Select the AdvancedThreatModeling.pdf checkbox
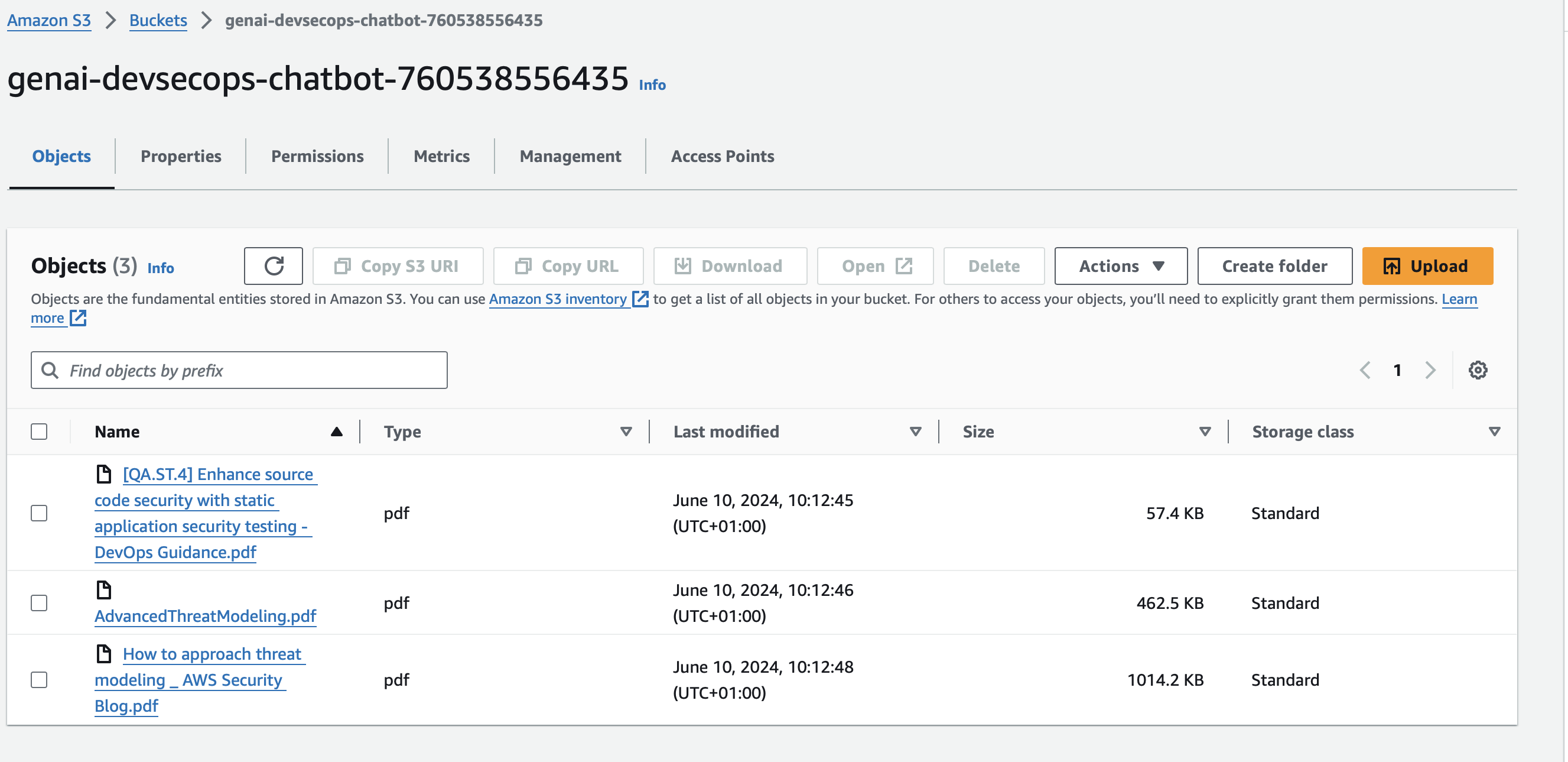 [x=39, y=603]
